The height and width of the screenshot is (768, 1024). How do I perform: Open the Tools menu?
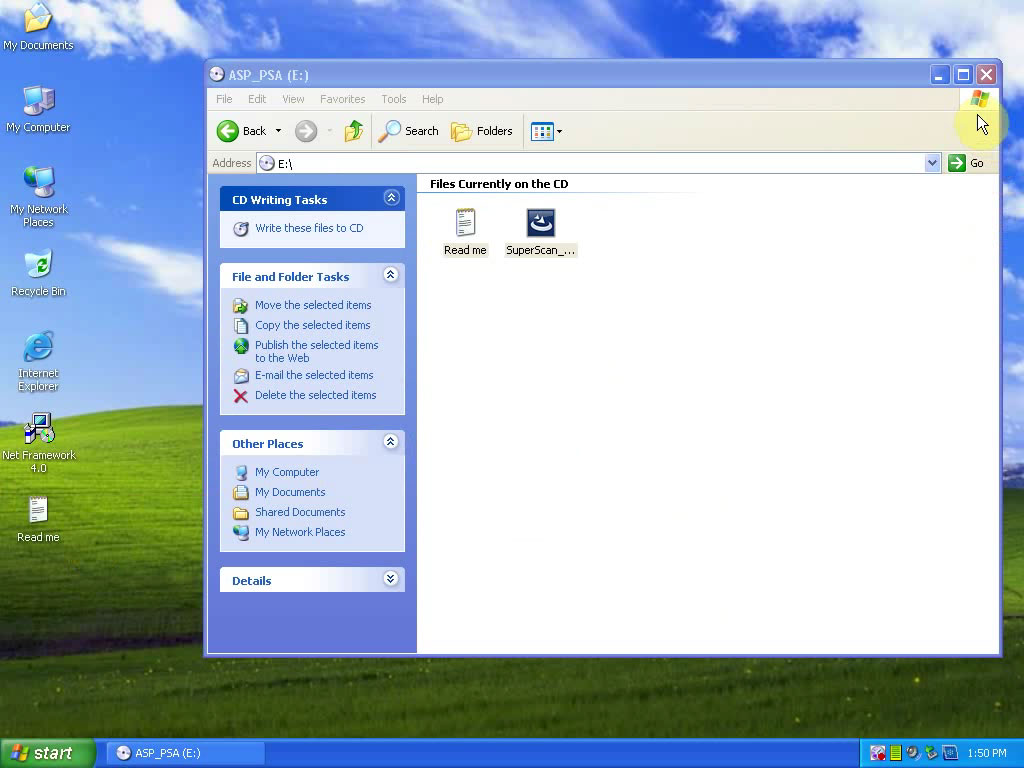coord(394,99)
